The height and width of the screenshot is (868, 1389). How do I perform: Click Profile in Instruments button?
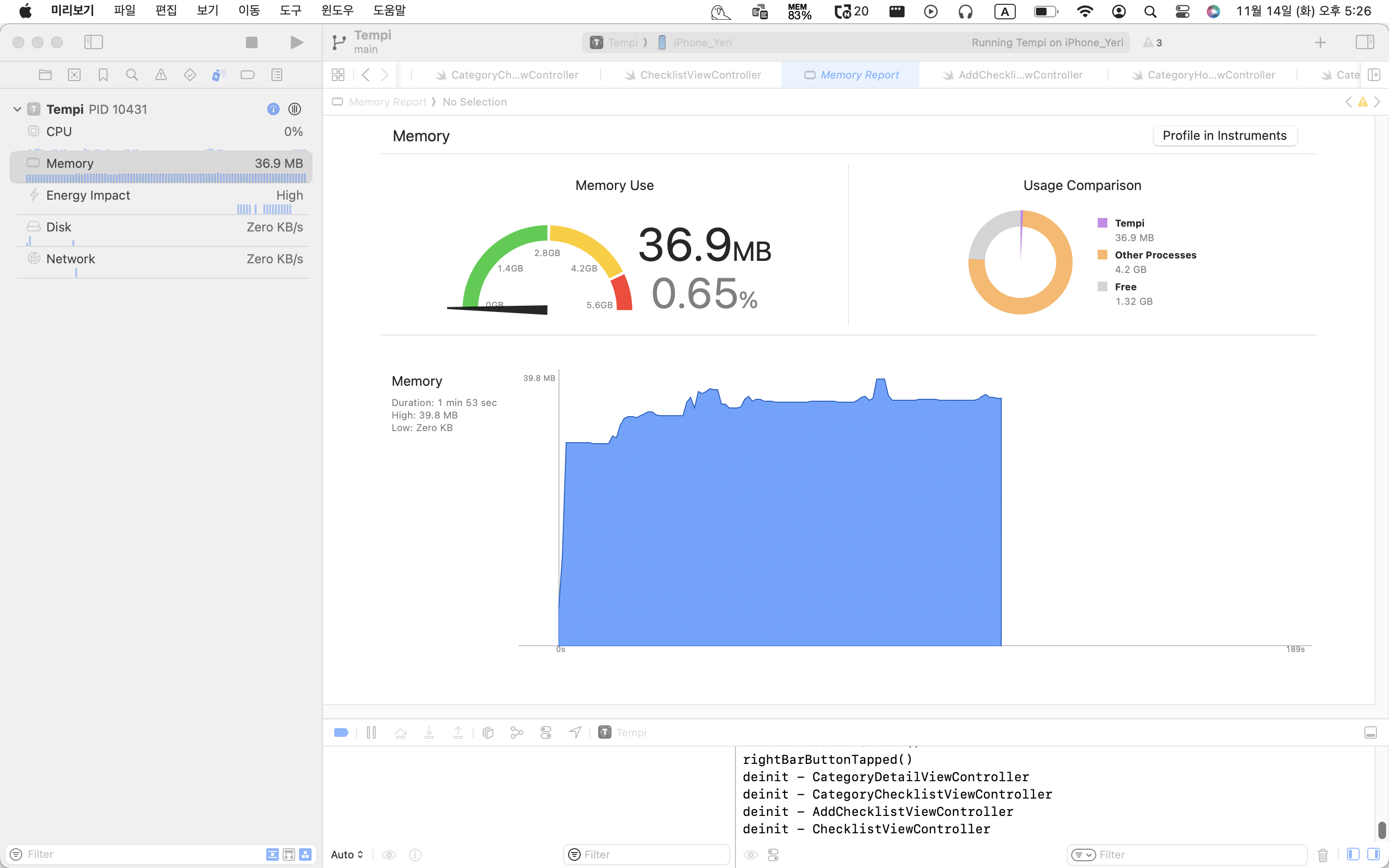(1224, 136)
